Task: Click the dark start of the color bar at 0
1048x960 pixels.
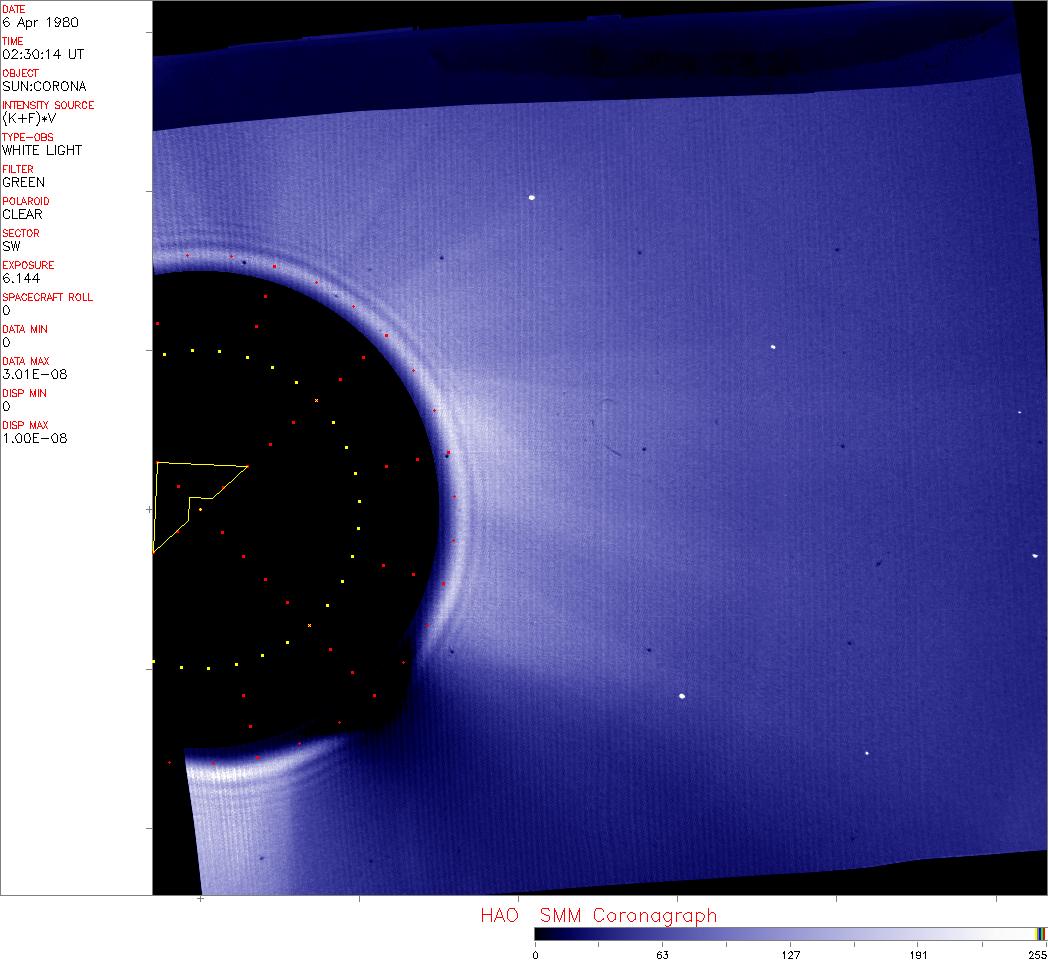Action: 538,934
